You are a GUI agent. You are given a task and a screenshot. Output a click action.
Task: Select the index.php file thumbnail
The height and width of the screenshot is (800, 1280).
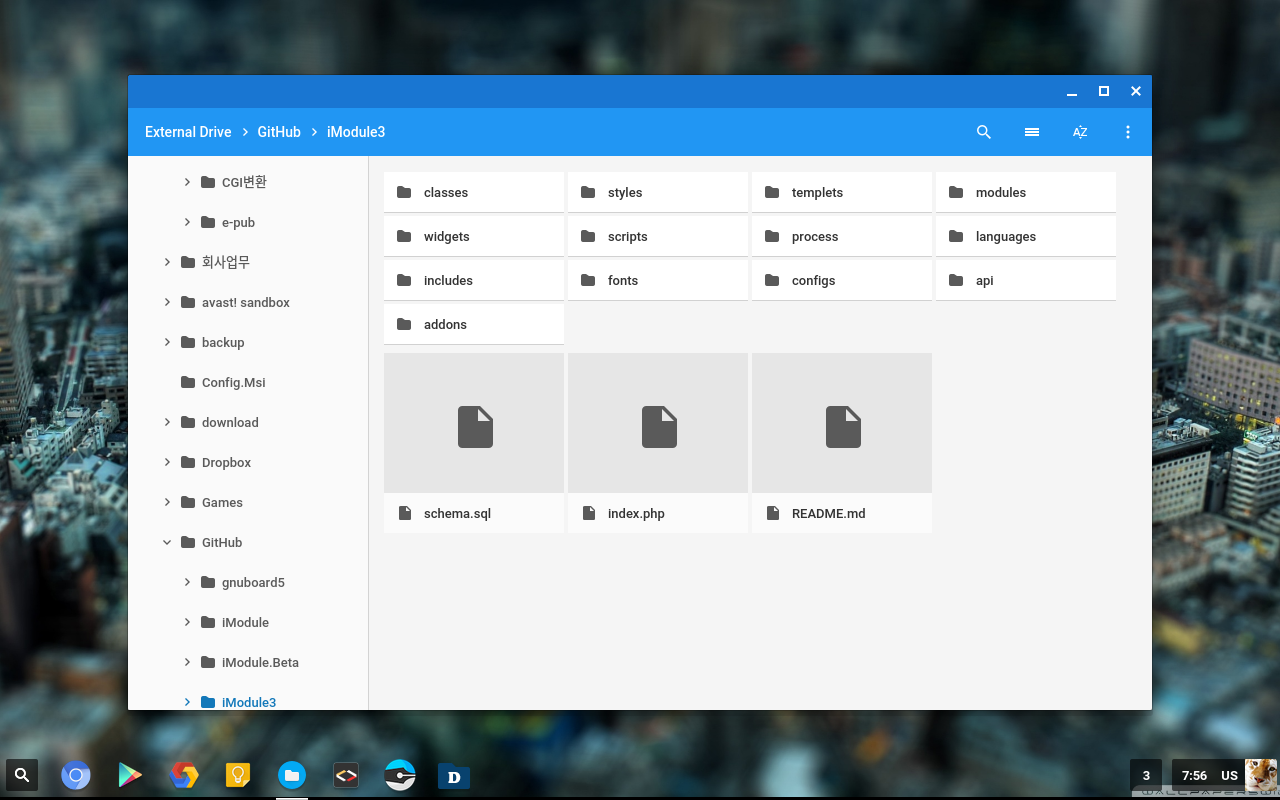coord(658,424)
